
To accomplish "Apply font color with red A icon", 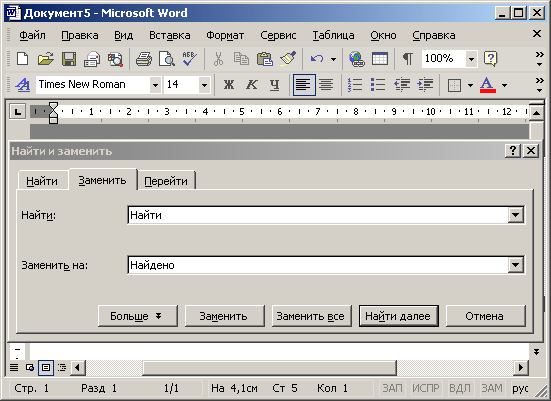I will pyautogui.click(x=488, y=85).
